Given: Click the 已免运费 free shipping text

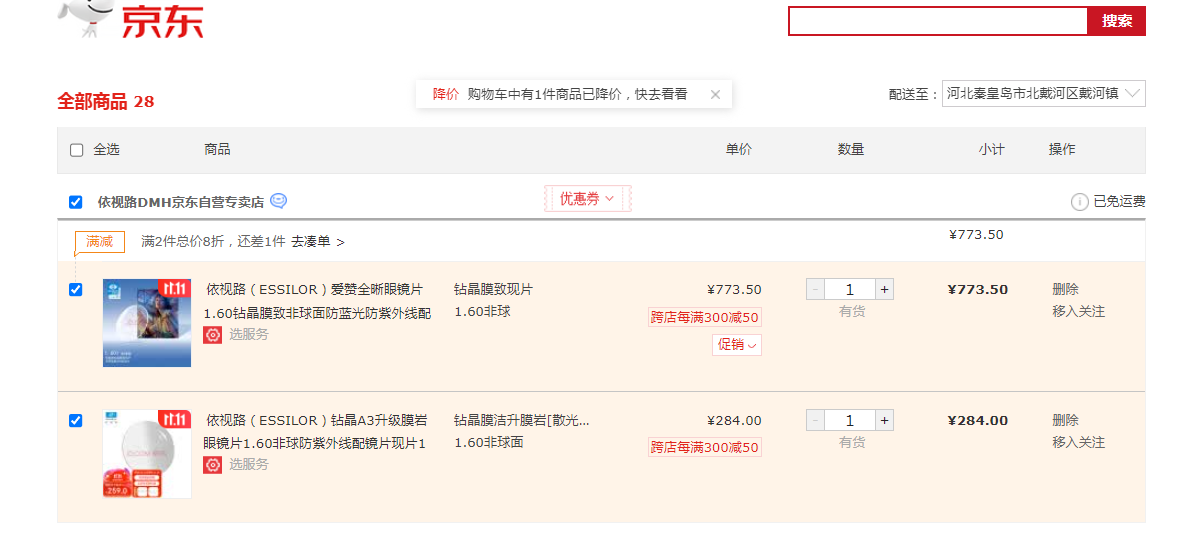Looking at the screenshot, I should tap(1119, 201).
